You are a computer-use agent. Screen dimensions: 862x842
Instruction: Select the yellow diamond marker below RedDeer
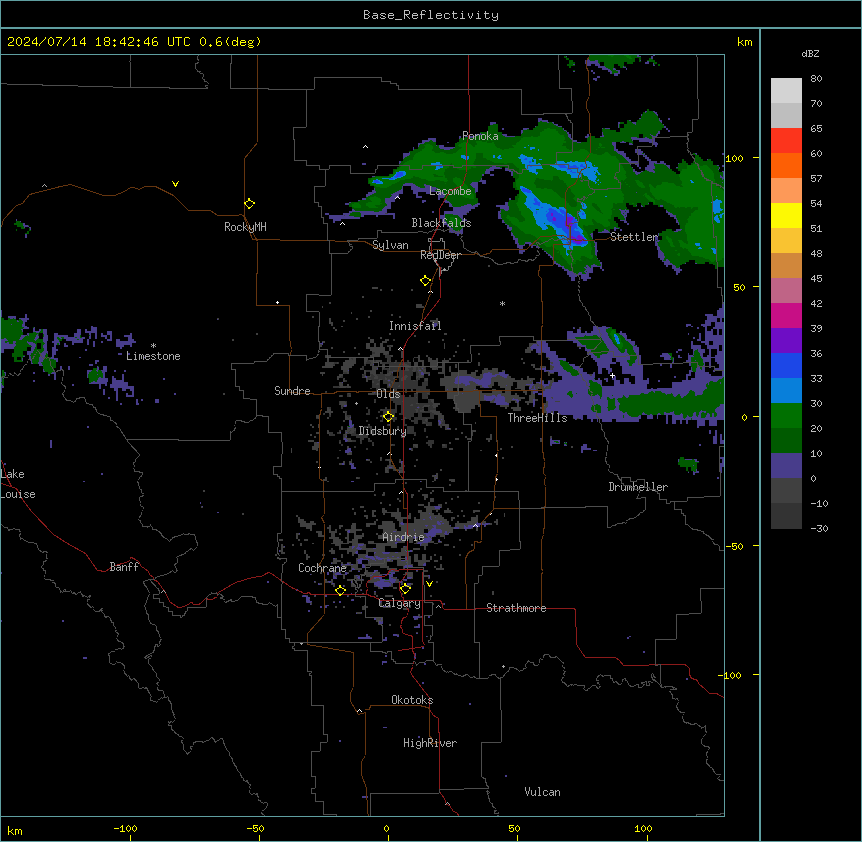click(426, 281)
